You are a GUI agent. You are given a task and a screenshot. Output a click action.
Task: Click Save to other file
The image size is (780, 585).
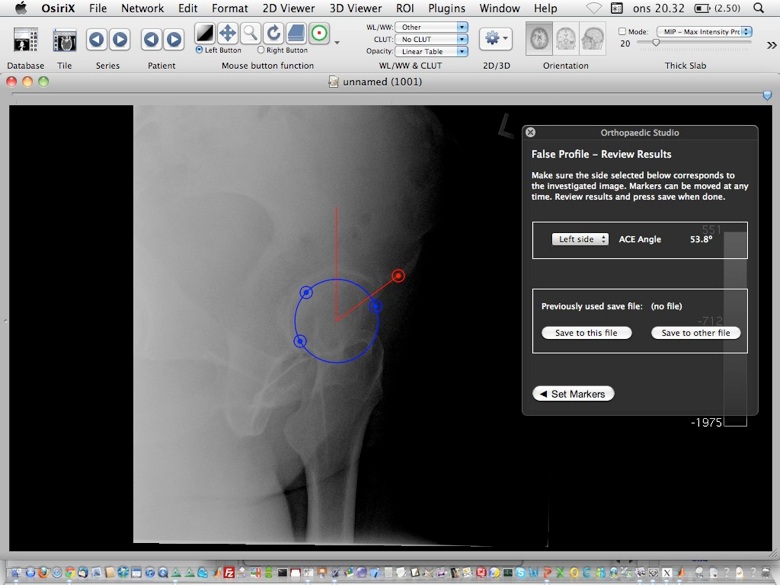pyautogui.click(x=695, y=333)
